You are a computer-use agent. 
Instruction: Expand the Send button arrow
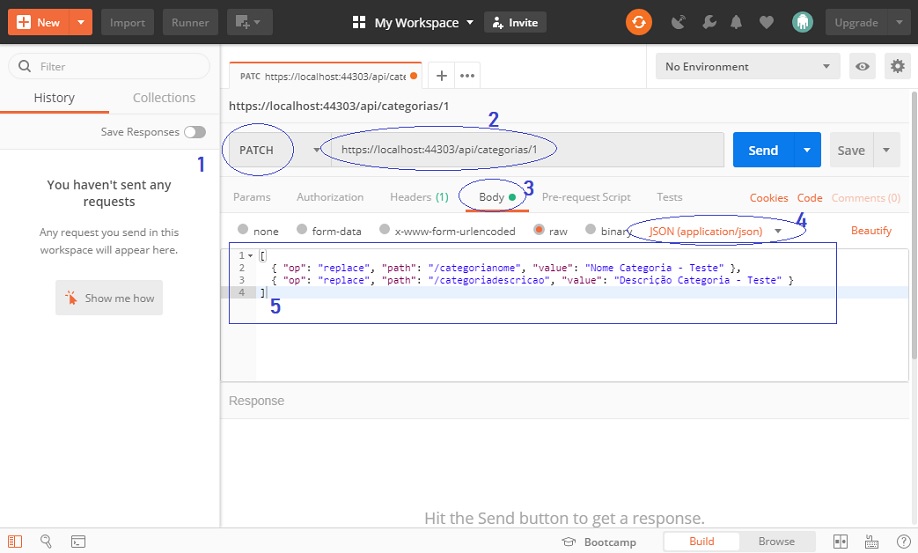click(x=807, y=150)
